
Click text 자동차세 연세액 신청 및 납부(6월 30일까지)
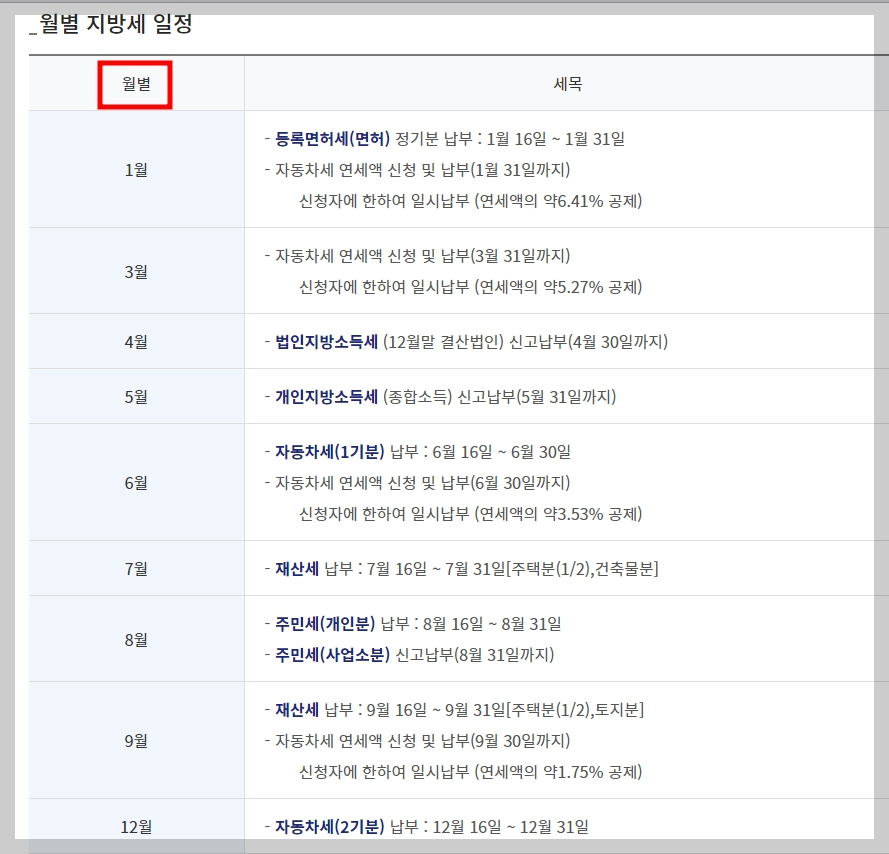pyautogui.click(x=422, y=483)
